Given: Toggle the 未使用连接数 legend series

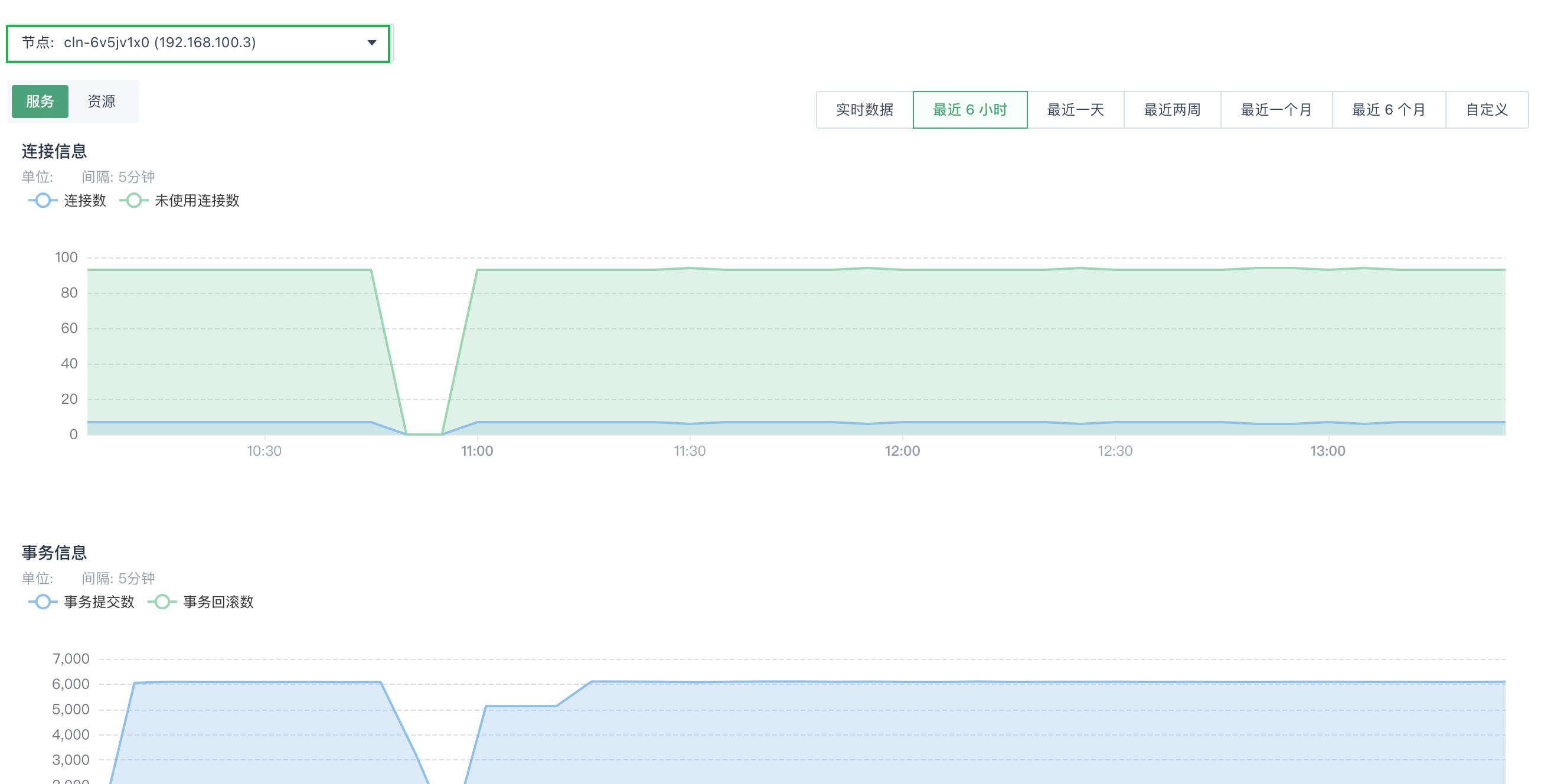Looking at the screenshot, I should pos(179,200).
